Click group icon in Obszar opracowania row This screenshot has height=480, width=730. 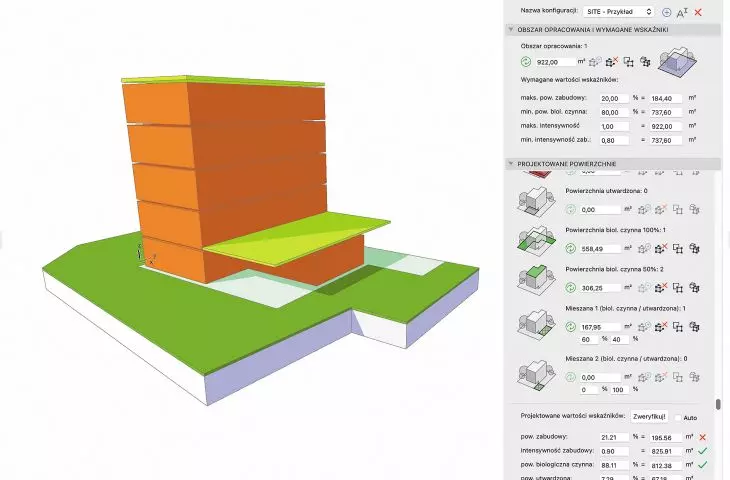(645, 61)
